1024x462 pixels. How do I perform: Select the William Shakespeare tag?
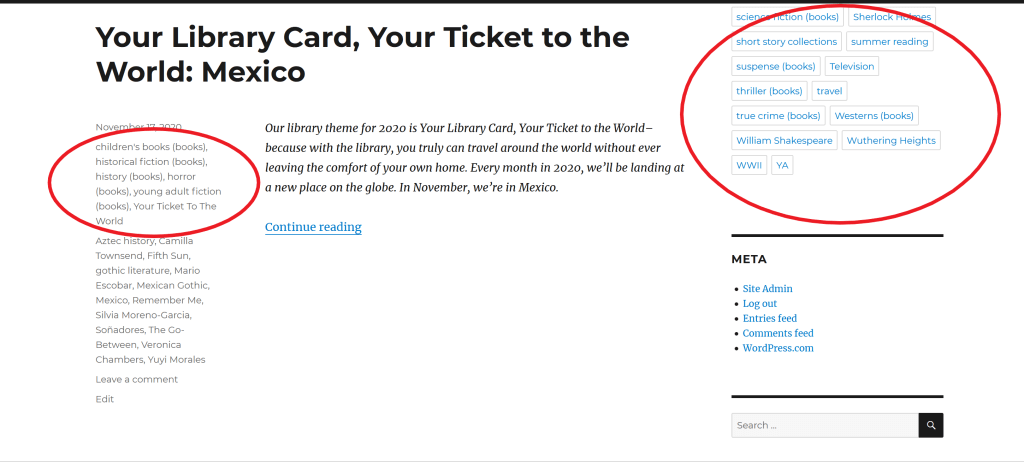784,141
